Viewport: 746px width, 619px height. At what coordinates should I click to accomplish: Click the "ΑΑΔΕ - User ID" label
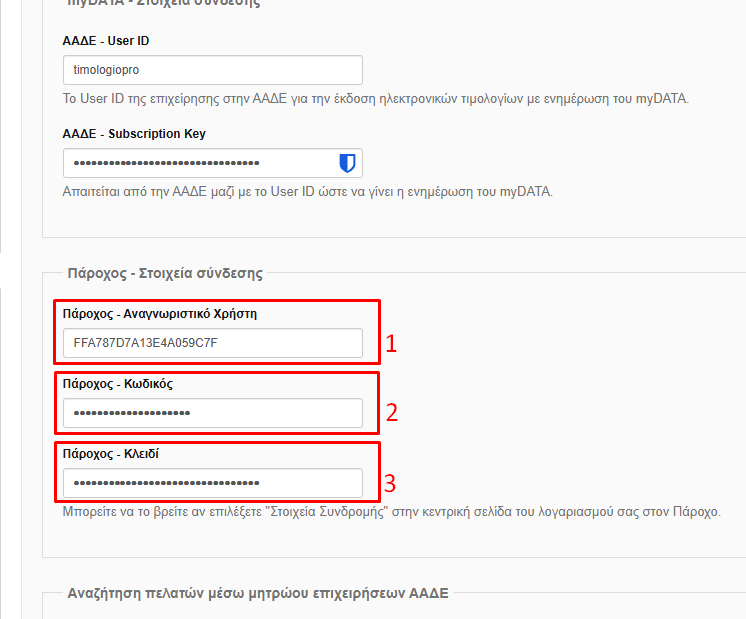[x=106, y=41]
